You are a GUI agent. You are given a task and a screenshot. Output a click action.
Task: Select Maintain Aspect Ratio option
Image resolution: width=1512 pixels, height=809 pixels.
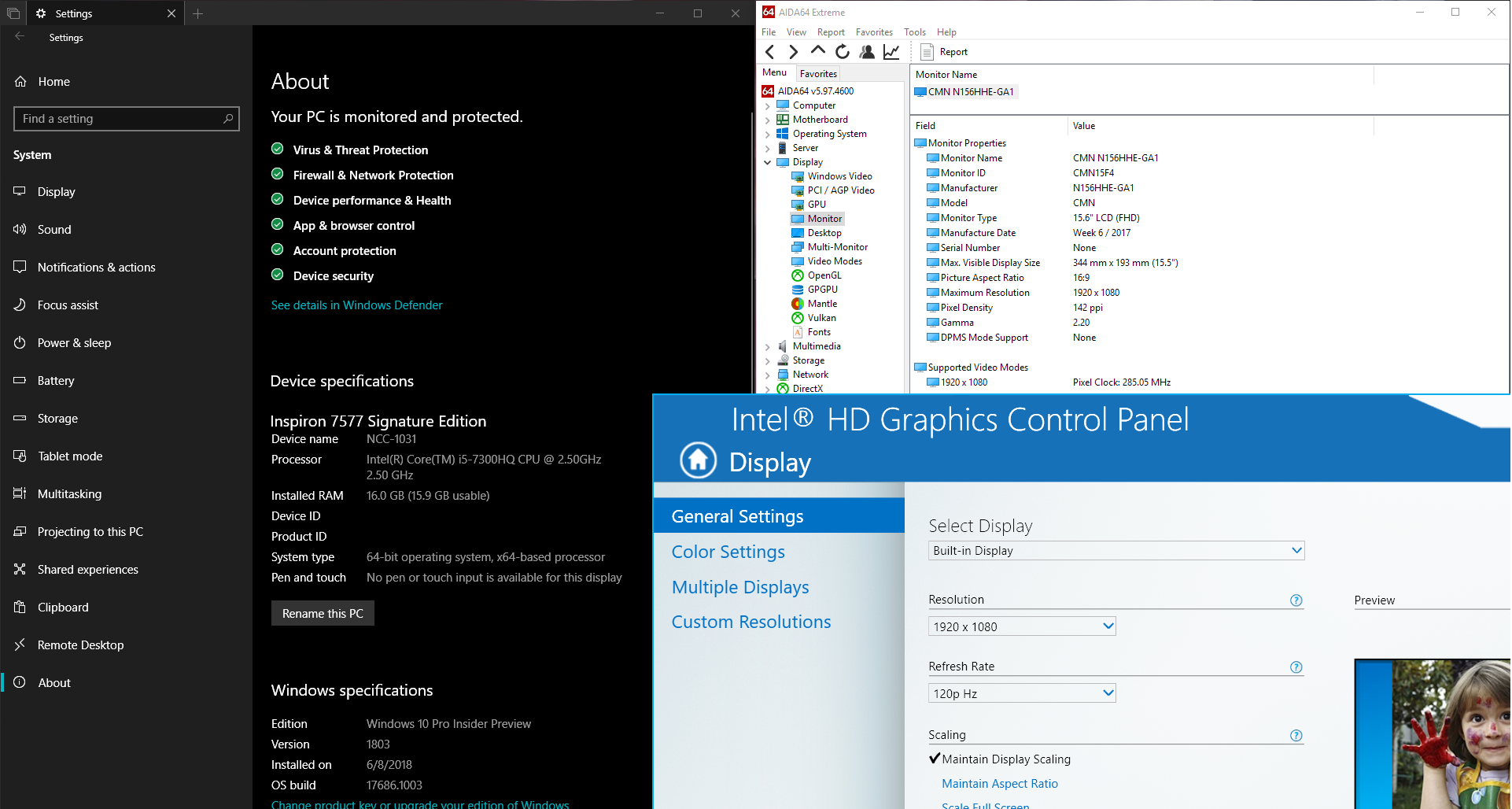(x=1000, y=784)
